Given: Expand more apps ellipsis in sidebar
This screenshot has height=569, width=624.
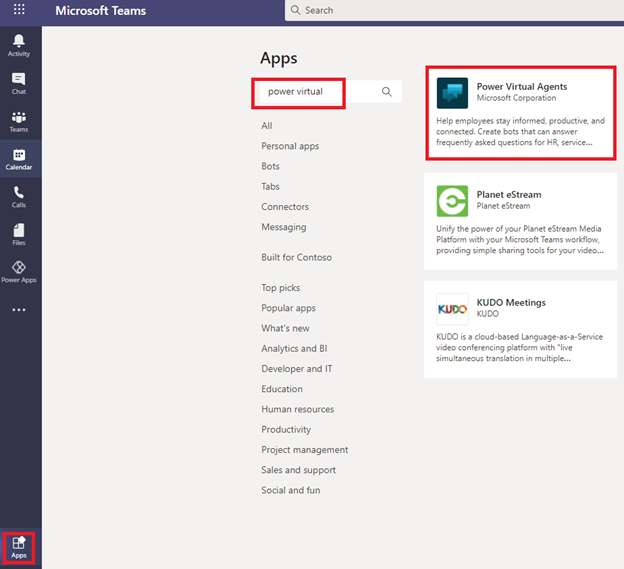Looking at the screenshot, I should coord(19,310).
